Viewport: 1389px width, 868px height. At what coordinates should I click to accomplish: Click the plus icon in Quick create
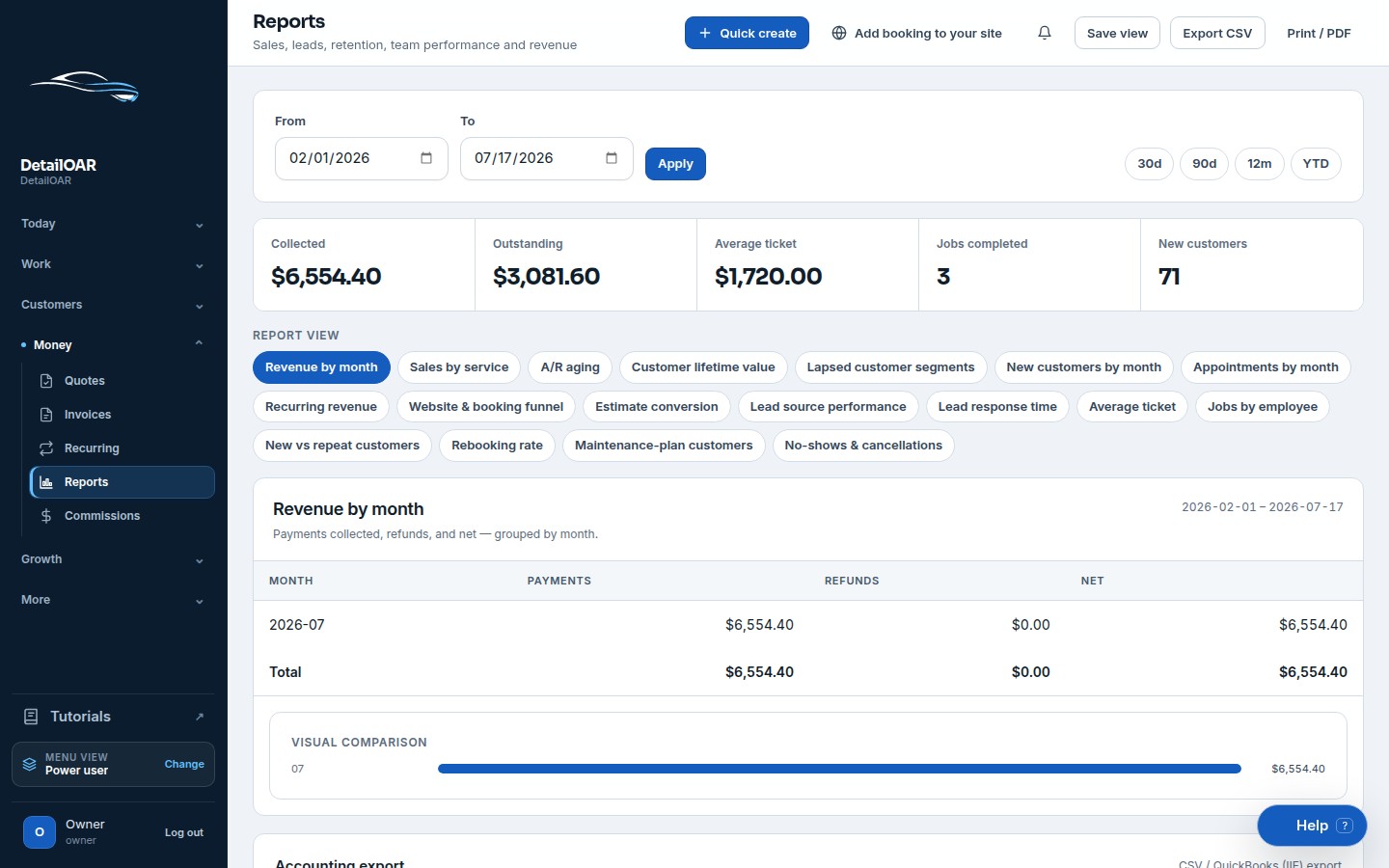705,33
